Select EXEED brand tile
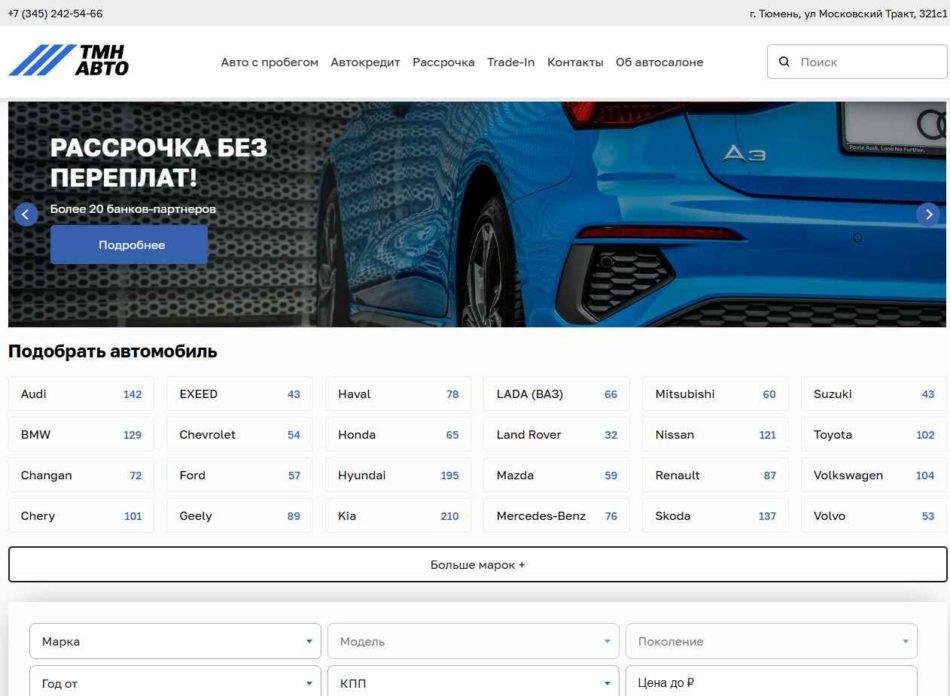The width and height of the screenshot is (950, 696). pos(240,394)
